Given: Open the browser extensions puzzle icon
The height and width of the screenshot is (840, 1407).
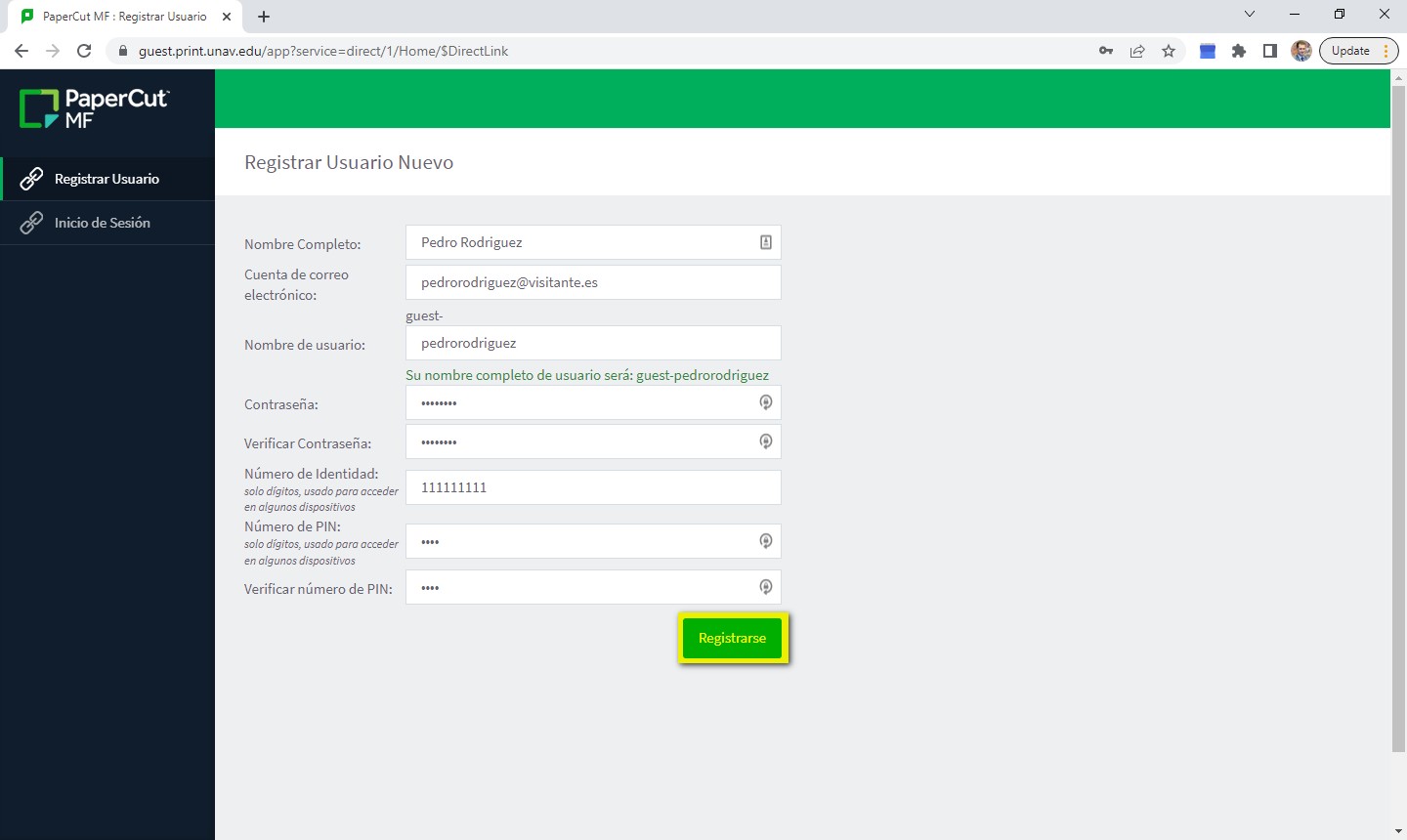Looking at the screenshot, I should pyautogui.click(x=1239, y=51).
